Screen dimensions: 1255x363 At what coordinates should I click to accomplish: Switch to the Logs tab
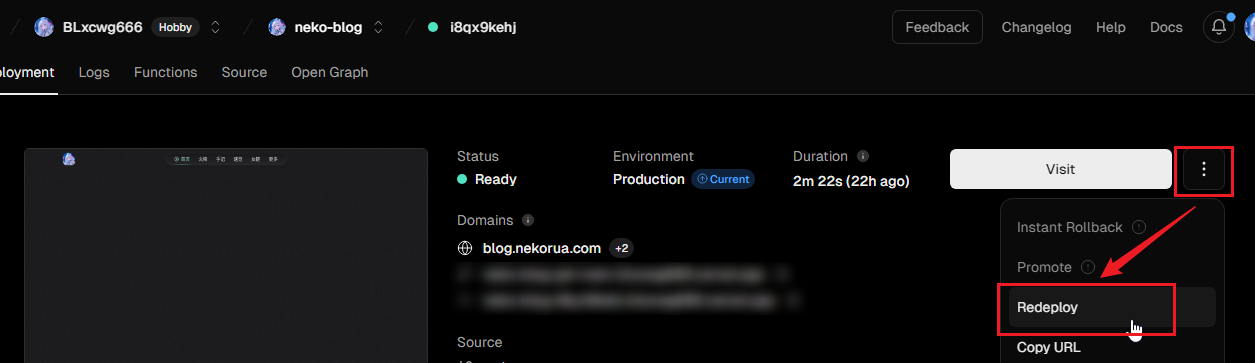(x=94, y=72)
